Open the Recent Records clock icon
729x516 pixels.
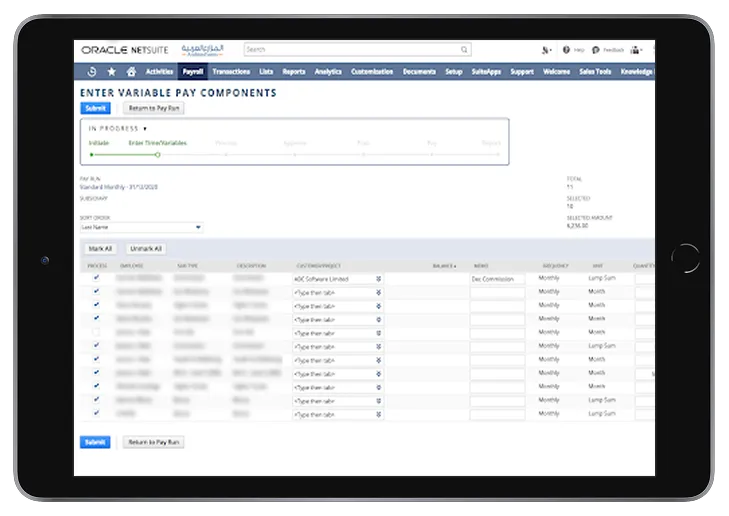click(92, 72)
